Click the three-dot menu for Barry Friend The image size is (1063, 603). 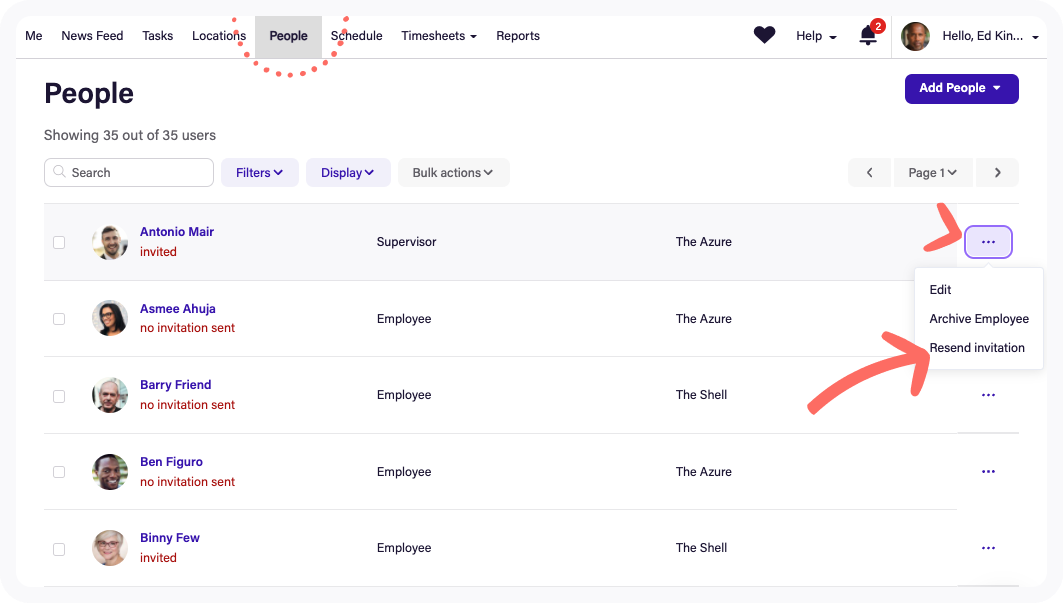click(988, 395)
